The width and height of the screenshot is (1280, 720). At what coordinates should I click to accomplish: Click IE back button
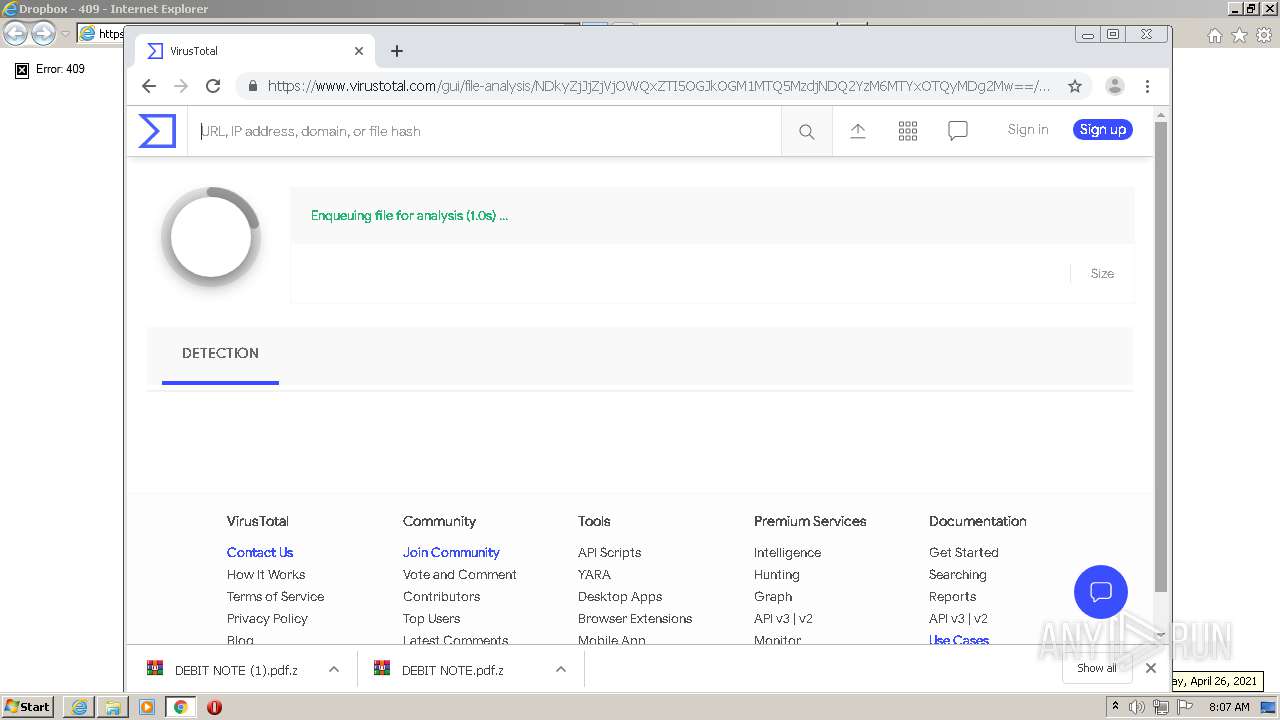pyautogui.click(x=15, y=34)
